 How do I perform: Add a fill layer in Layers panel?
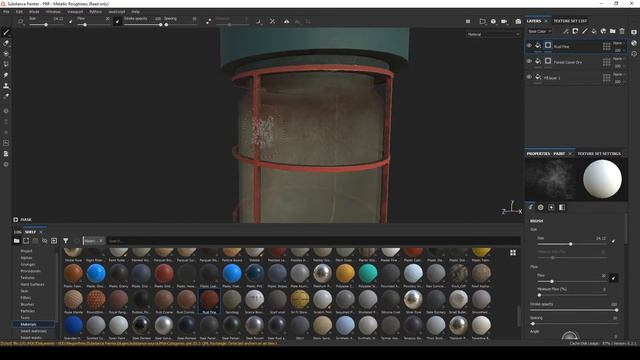[x=594, y=31]
